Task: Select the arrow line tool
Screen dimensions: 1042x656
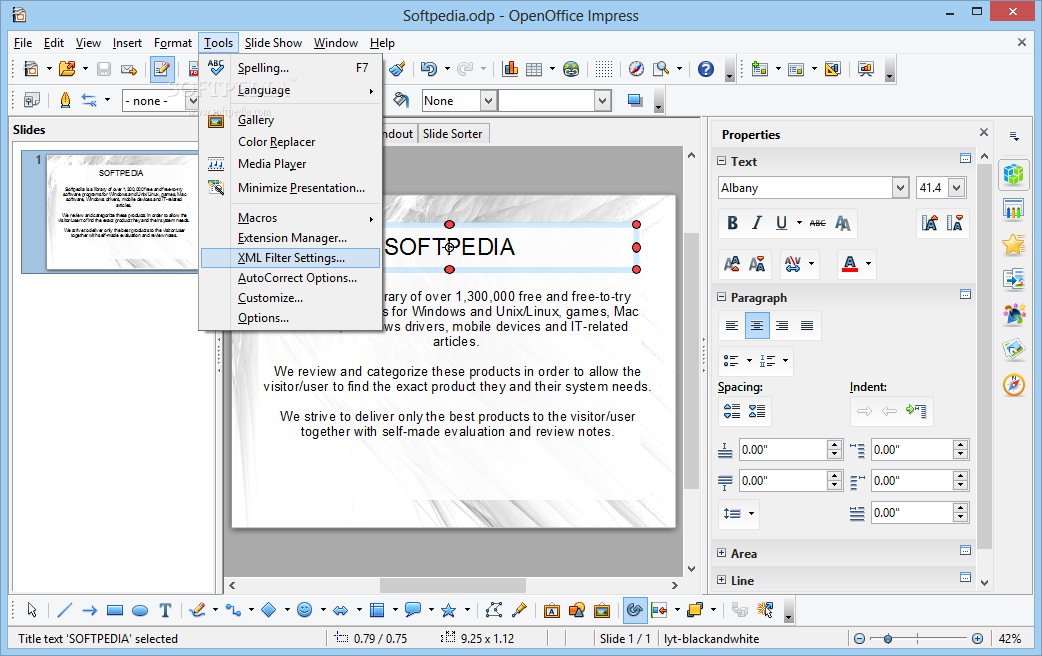Action: pyautogui.click(x=90, y=610)
